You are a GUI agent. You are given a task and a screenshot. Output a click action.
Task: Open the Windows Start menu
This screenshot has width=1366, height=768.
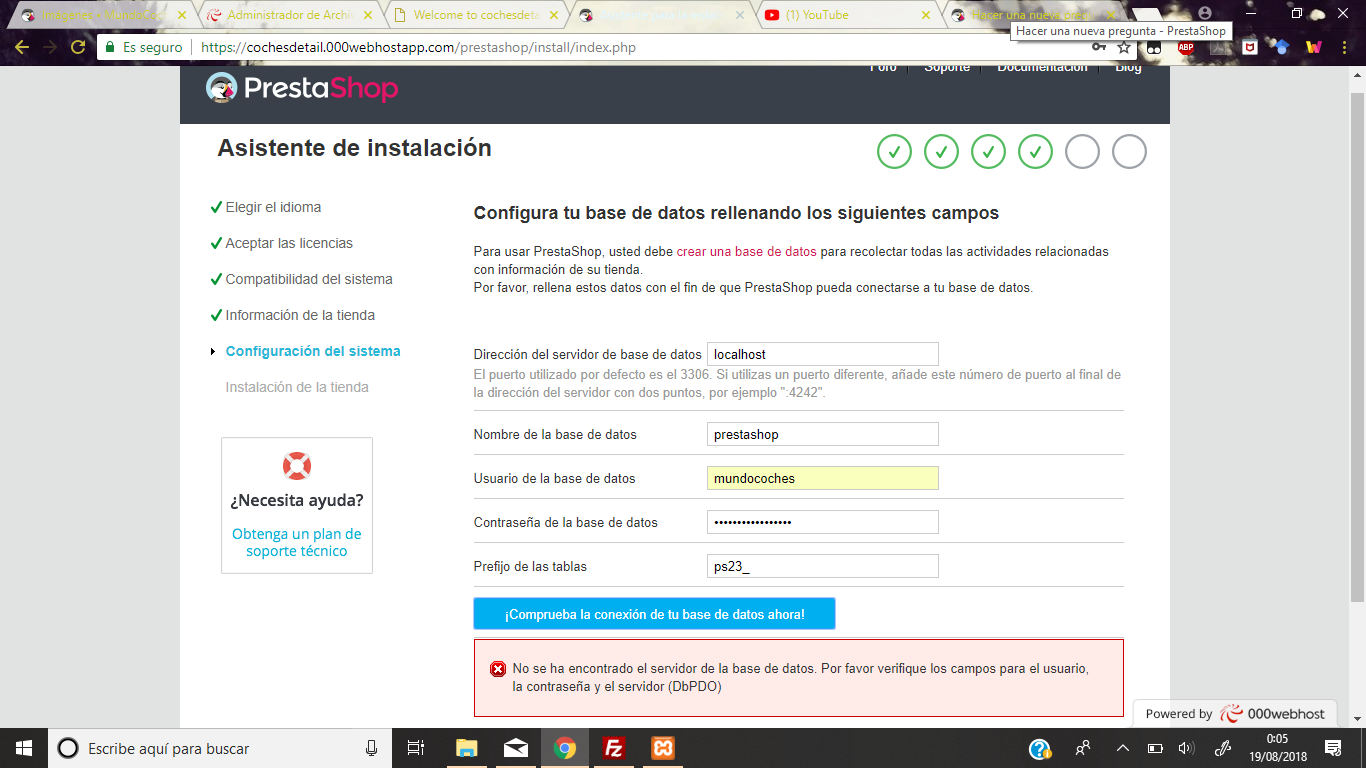(23, 748)
